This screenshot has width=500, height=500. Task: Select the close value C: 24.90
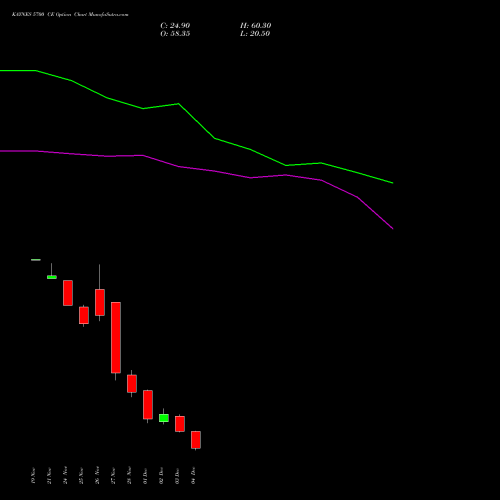[x=175, y=26]
